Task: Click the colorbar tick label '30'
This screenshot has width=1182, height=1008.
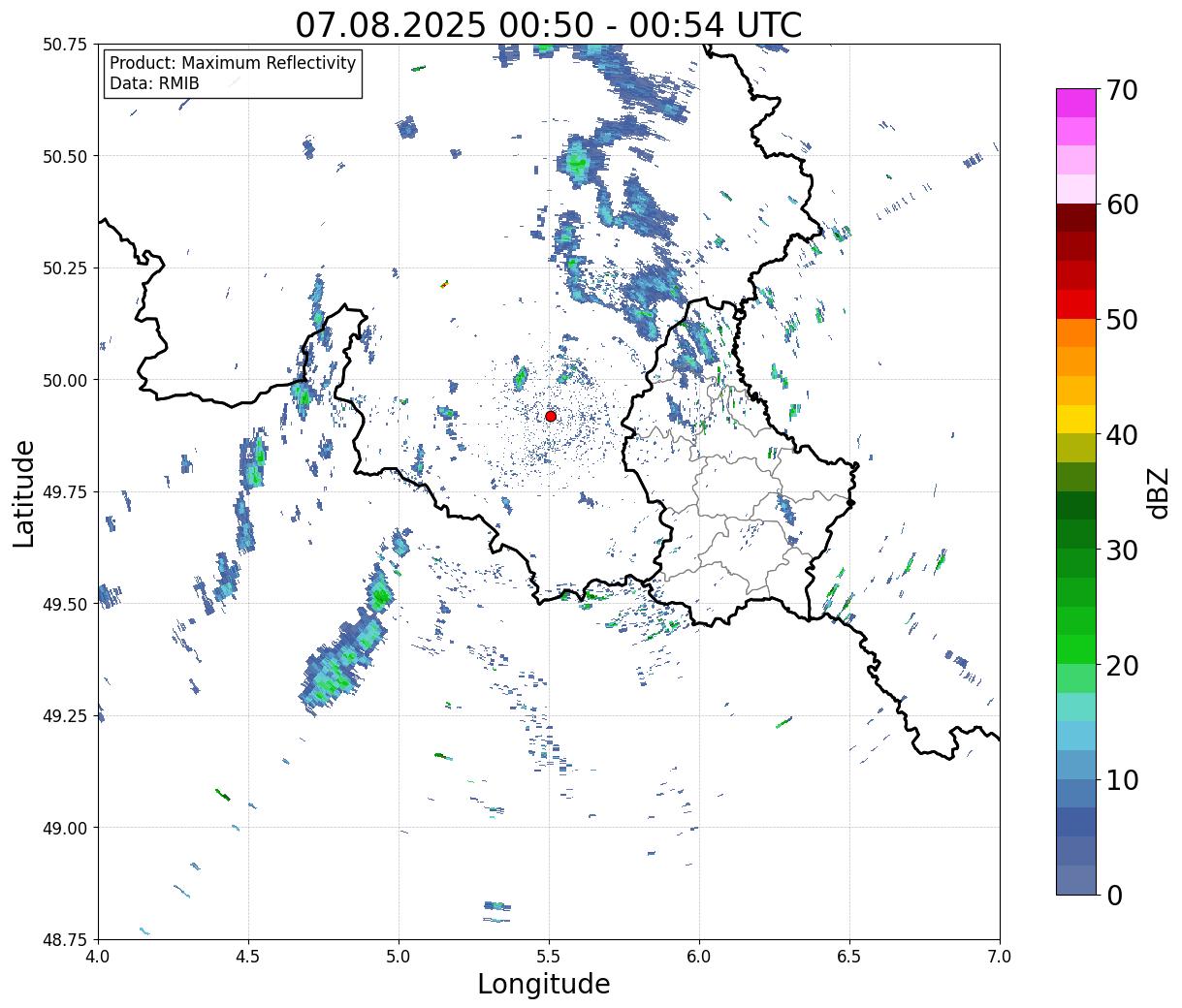Action: point(1122,550)
